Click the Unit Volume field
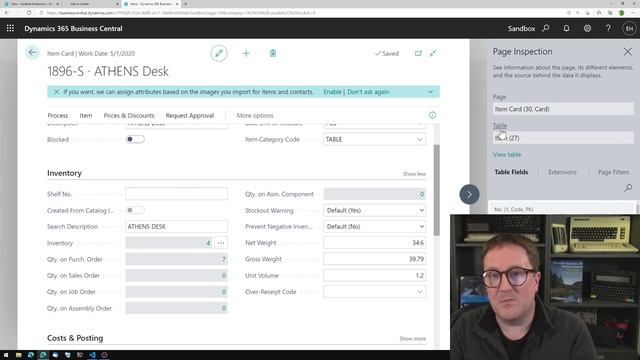640x360 pixels. pyautogui.click(x=374, y=276)
